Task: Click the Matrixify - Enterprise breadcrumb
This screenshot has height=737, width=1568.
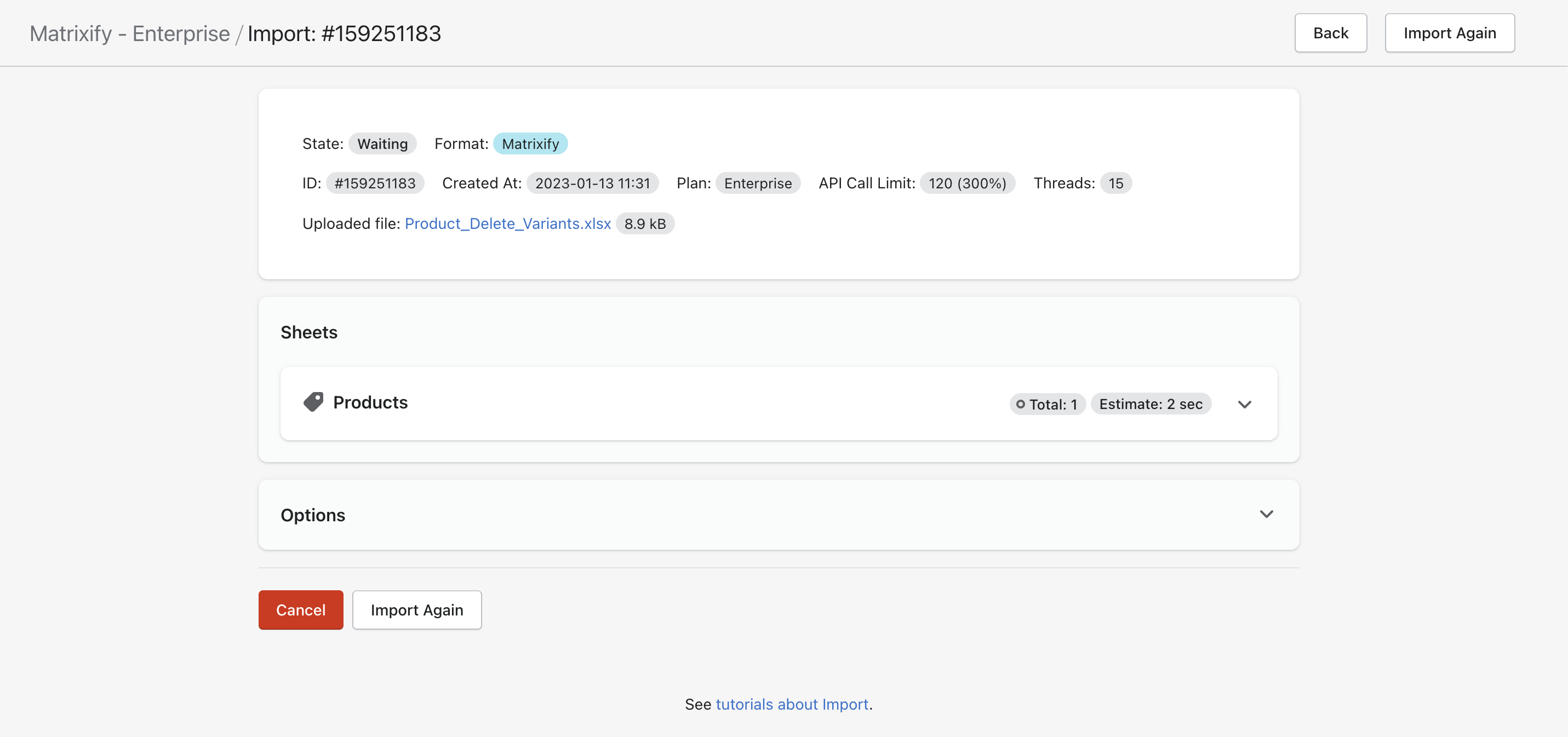Action: click(130, 33)
